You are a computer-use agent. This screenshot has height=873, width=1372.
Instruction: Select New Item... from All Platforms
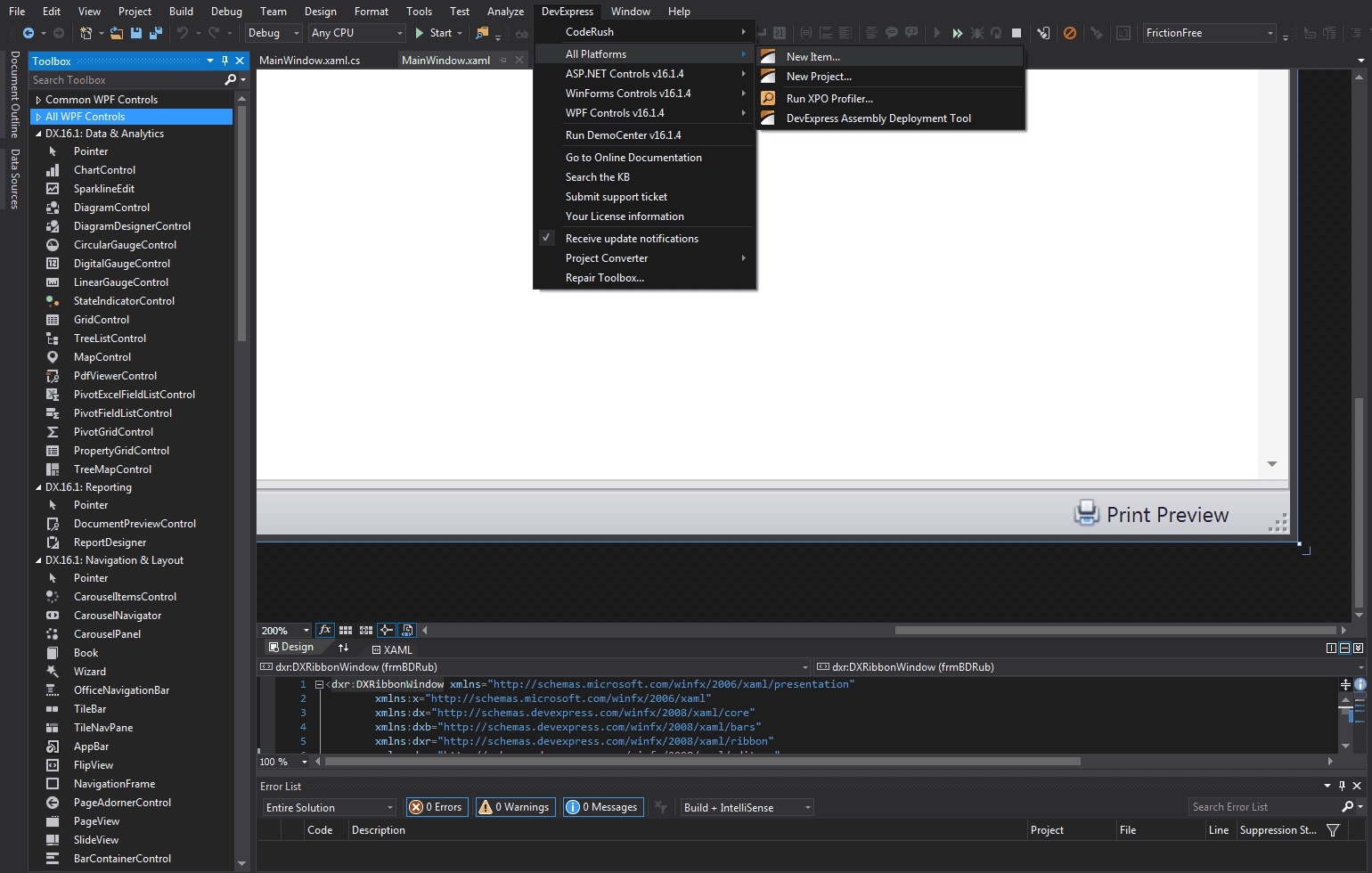click(891, 57)
